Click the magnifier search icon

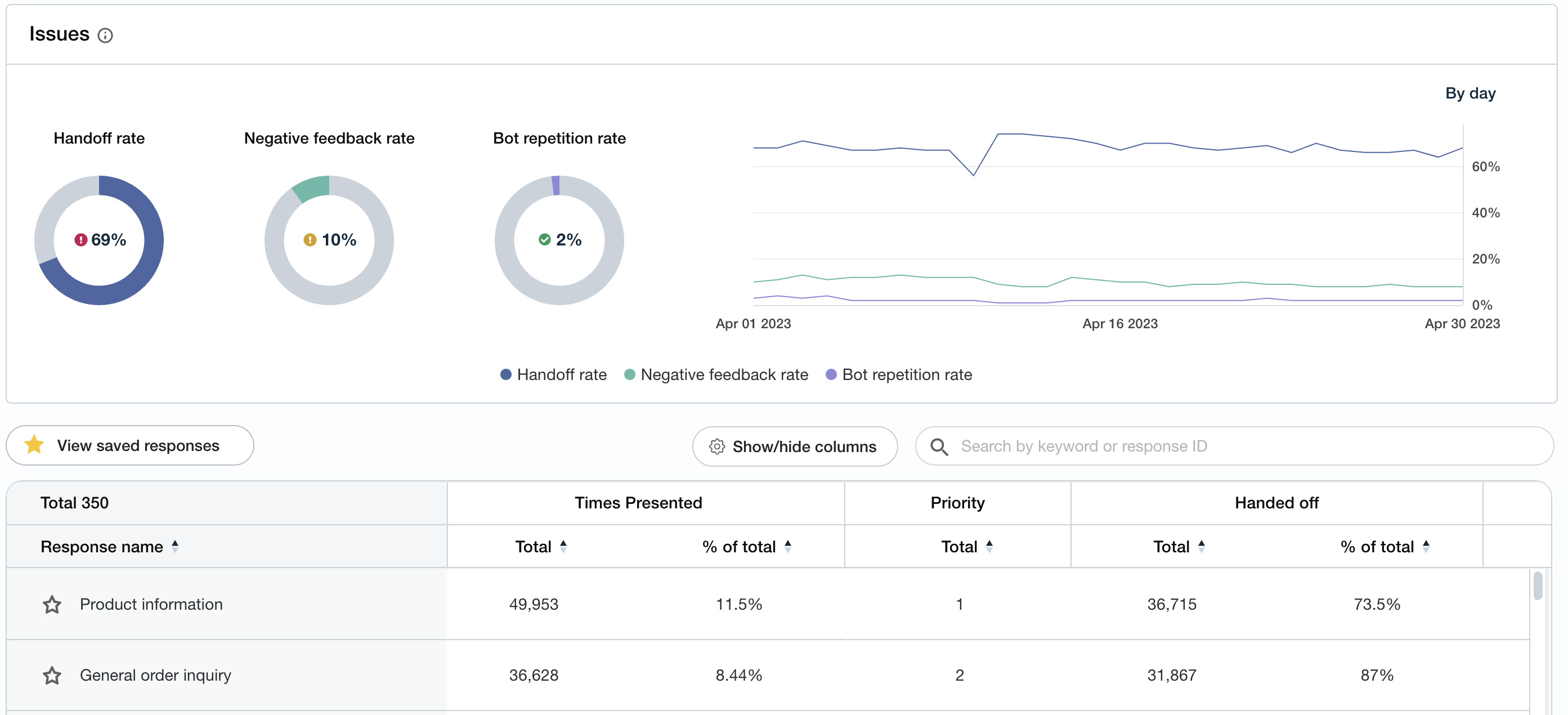coord(939,446)
